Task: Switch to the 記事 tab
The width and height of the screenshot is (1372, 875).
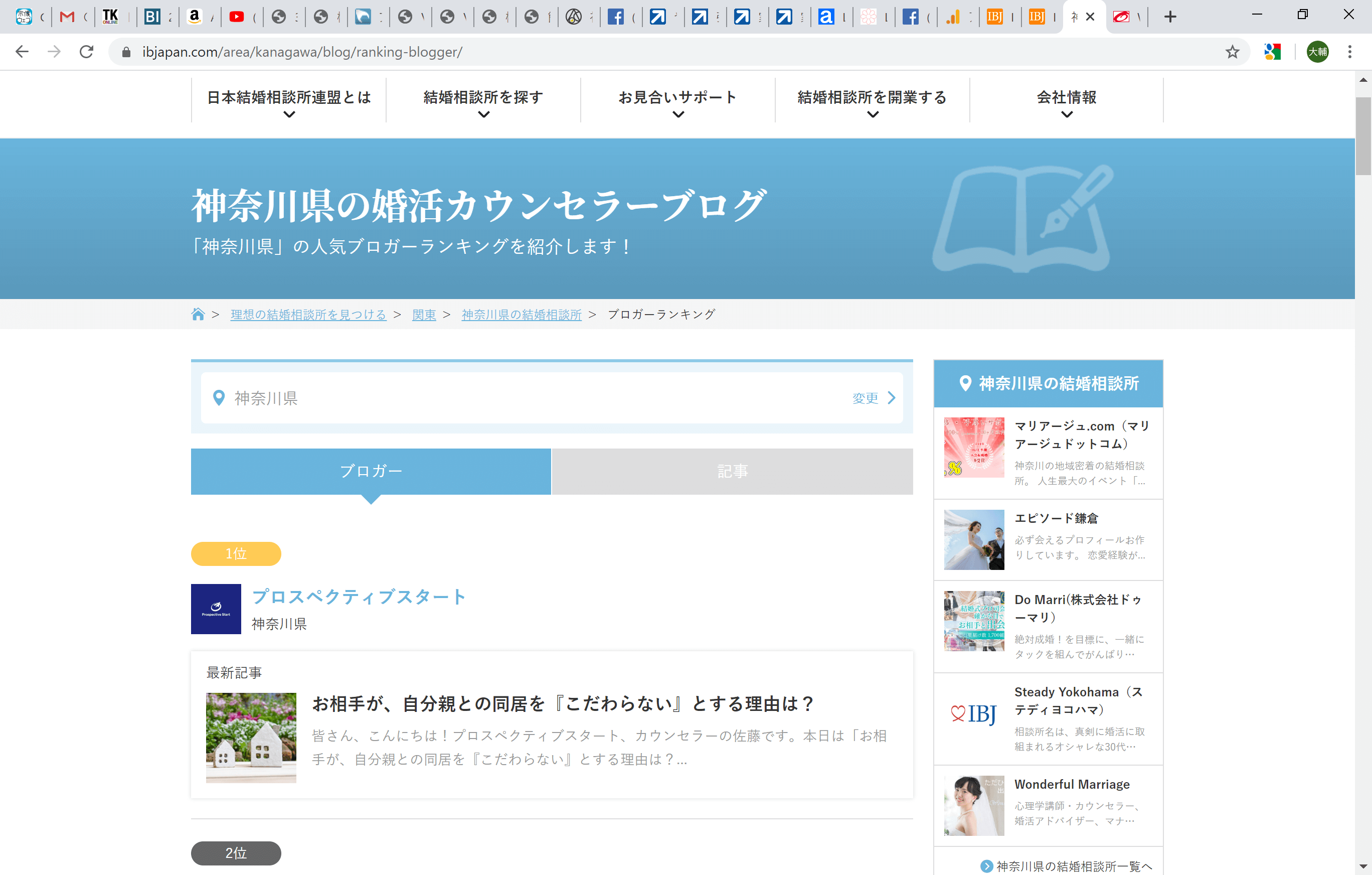Action: coord(732,472)
